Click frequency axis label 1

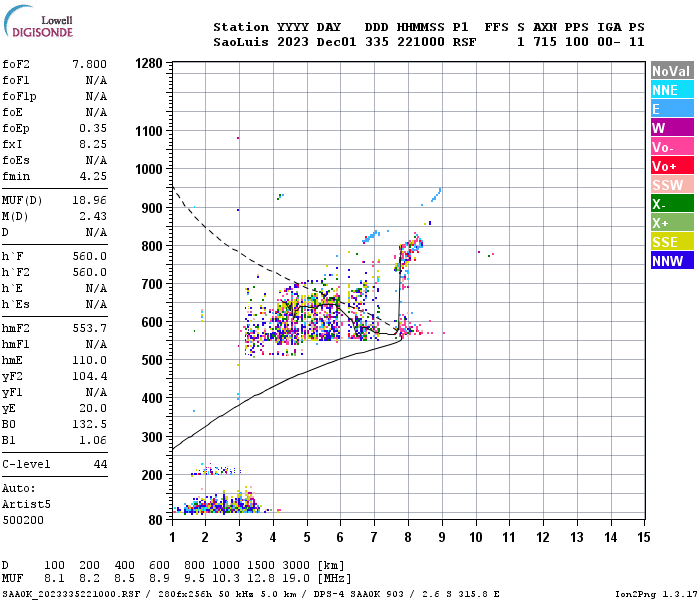pos(172,537)
